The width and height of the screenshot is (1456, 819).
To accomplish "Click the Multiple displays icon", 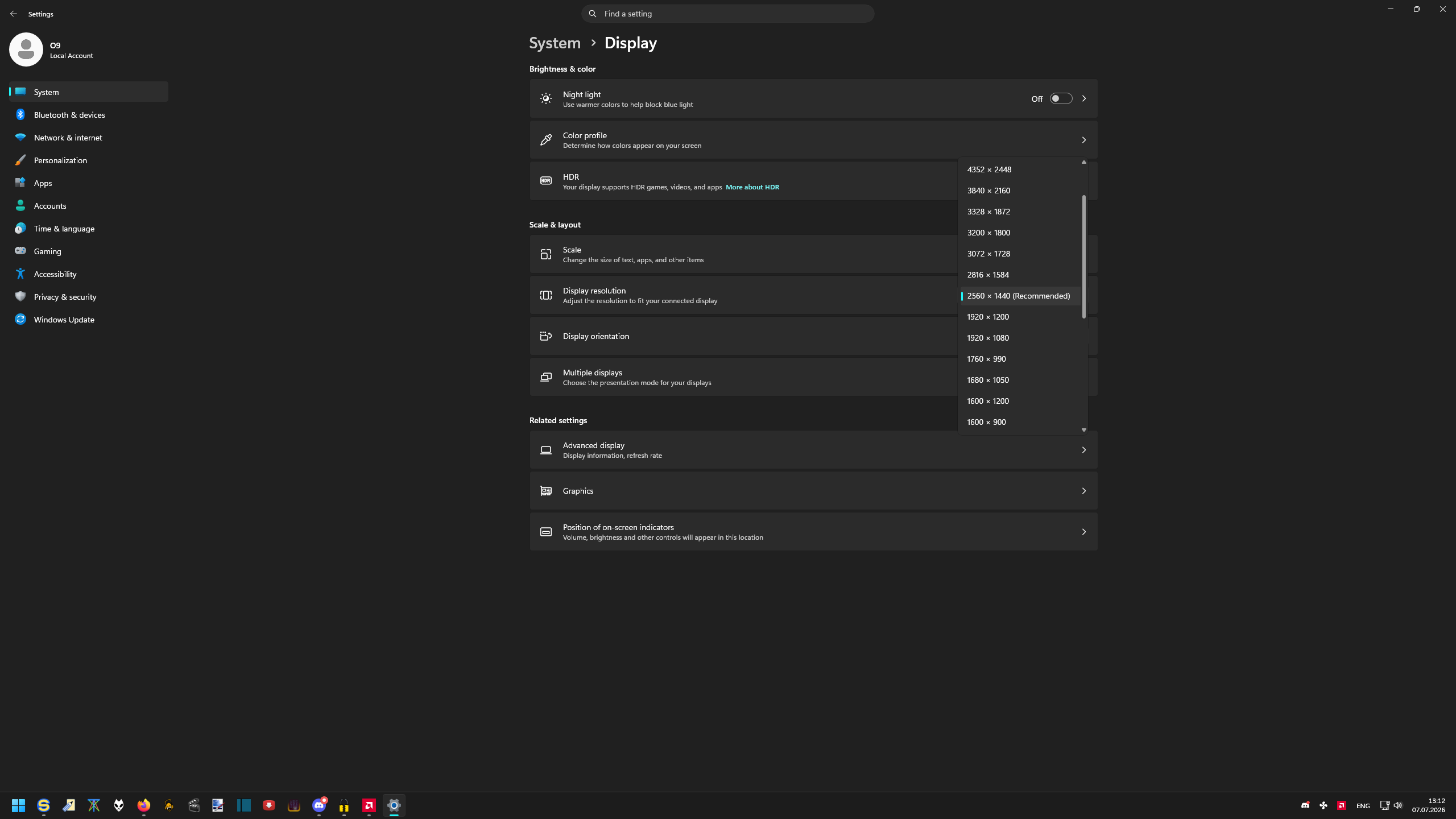I will (x=545, y=377).
